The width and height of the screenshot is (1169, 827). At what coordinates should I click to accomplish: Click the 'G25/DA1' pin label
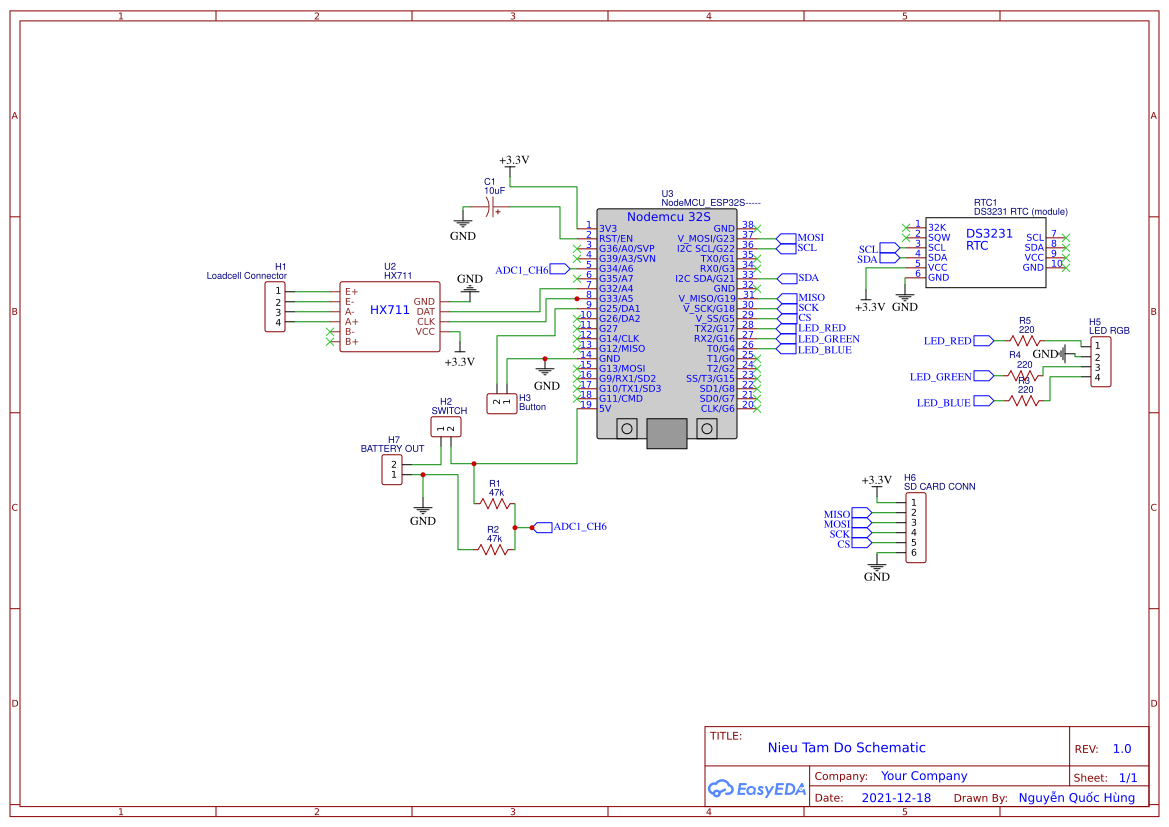click(x=620, y=308)
